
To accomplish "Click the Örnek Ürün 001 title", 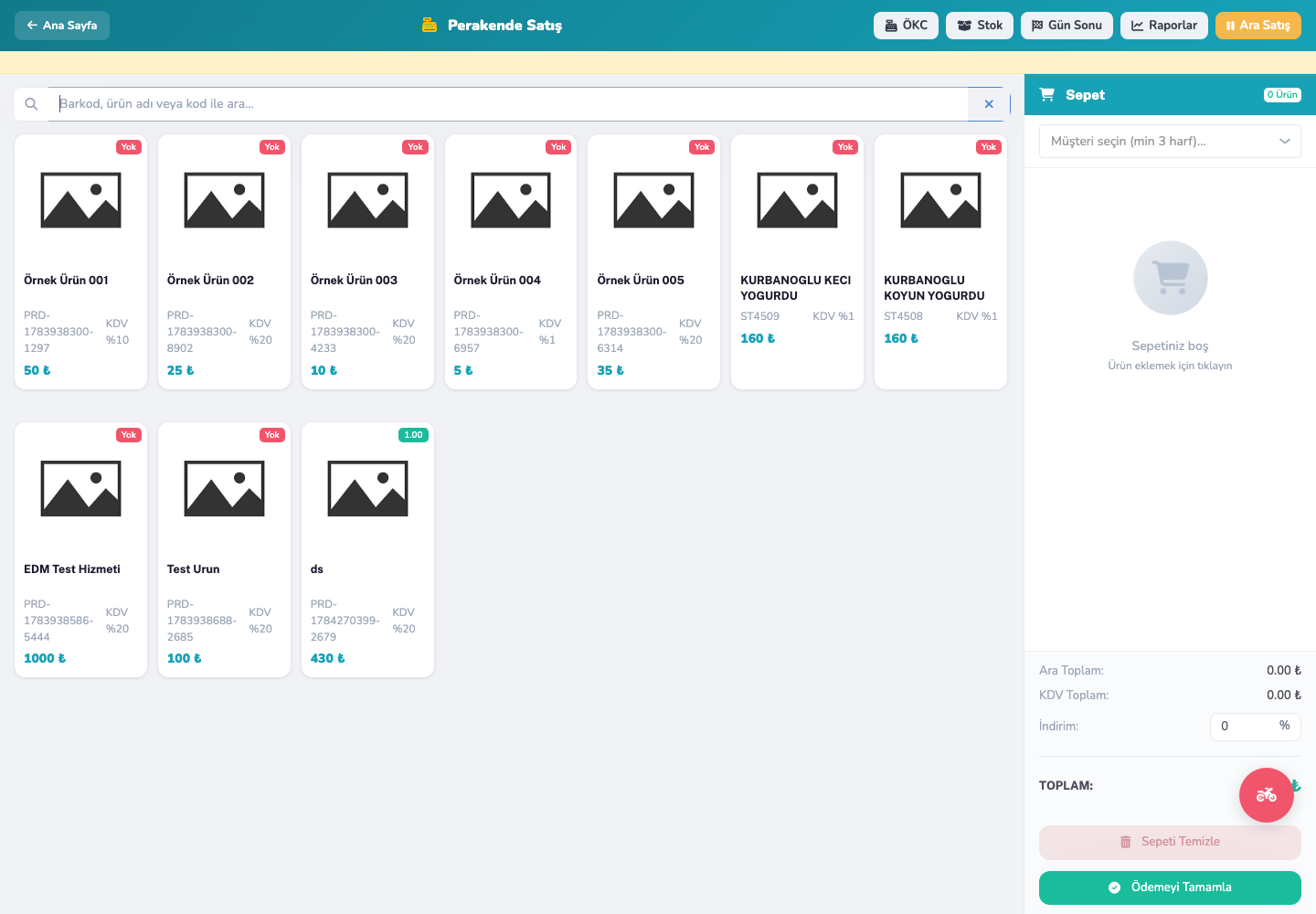I will [66, 281].
